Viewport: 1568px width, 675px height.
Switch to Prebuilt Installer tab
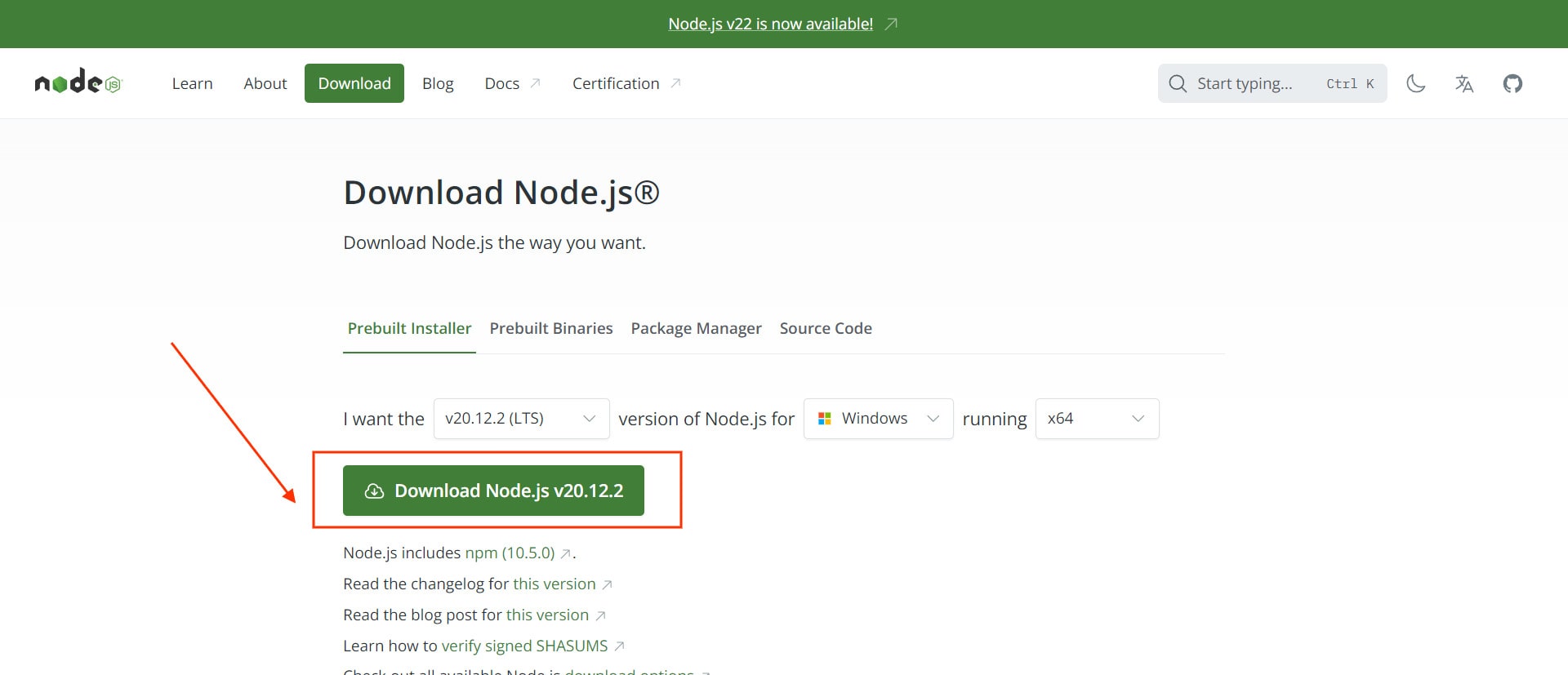(x=409, y=328)
